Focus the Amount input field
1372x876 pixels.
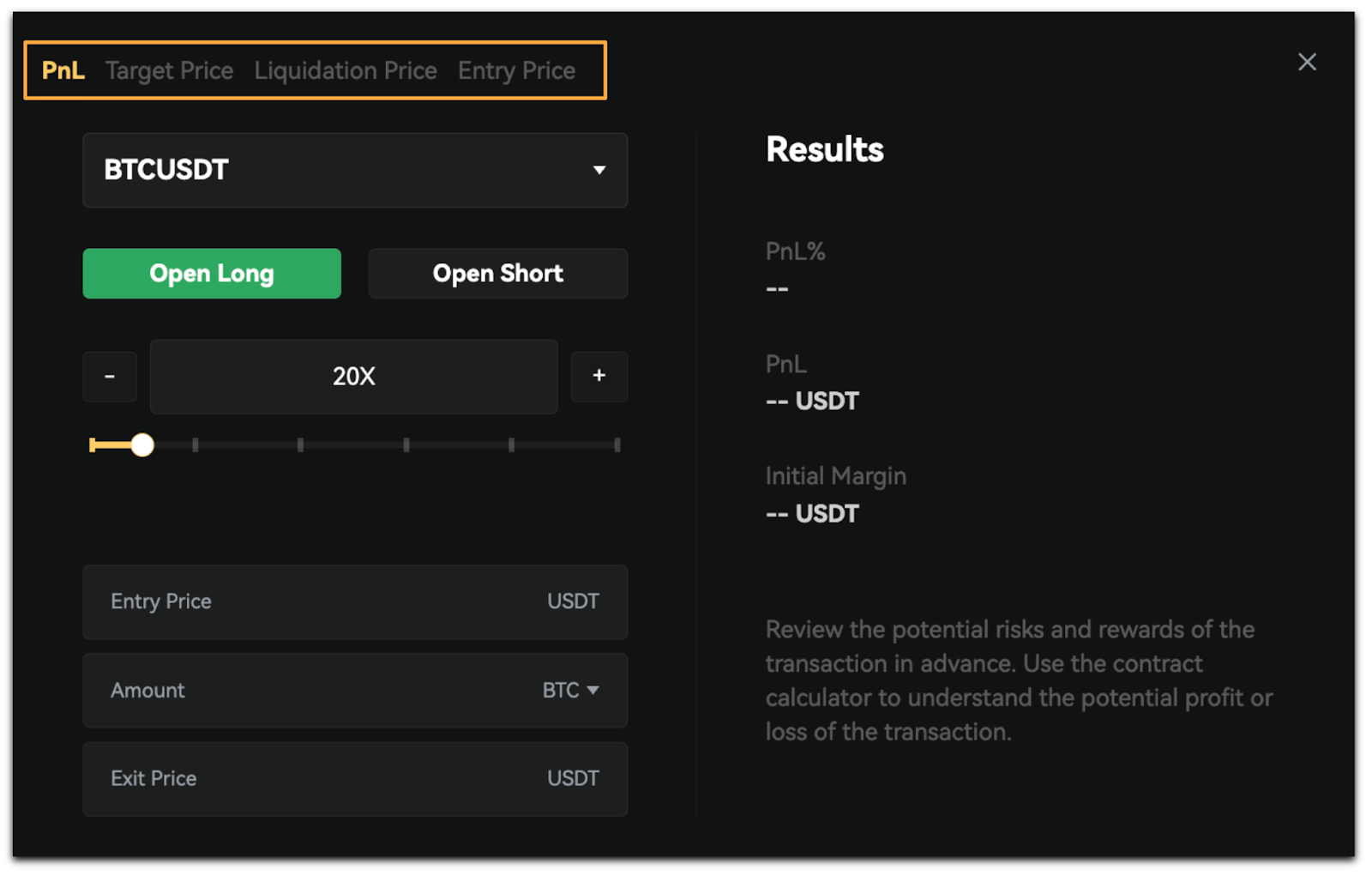(355, 691)
